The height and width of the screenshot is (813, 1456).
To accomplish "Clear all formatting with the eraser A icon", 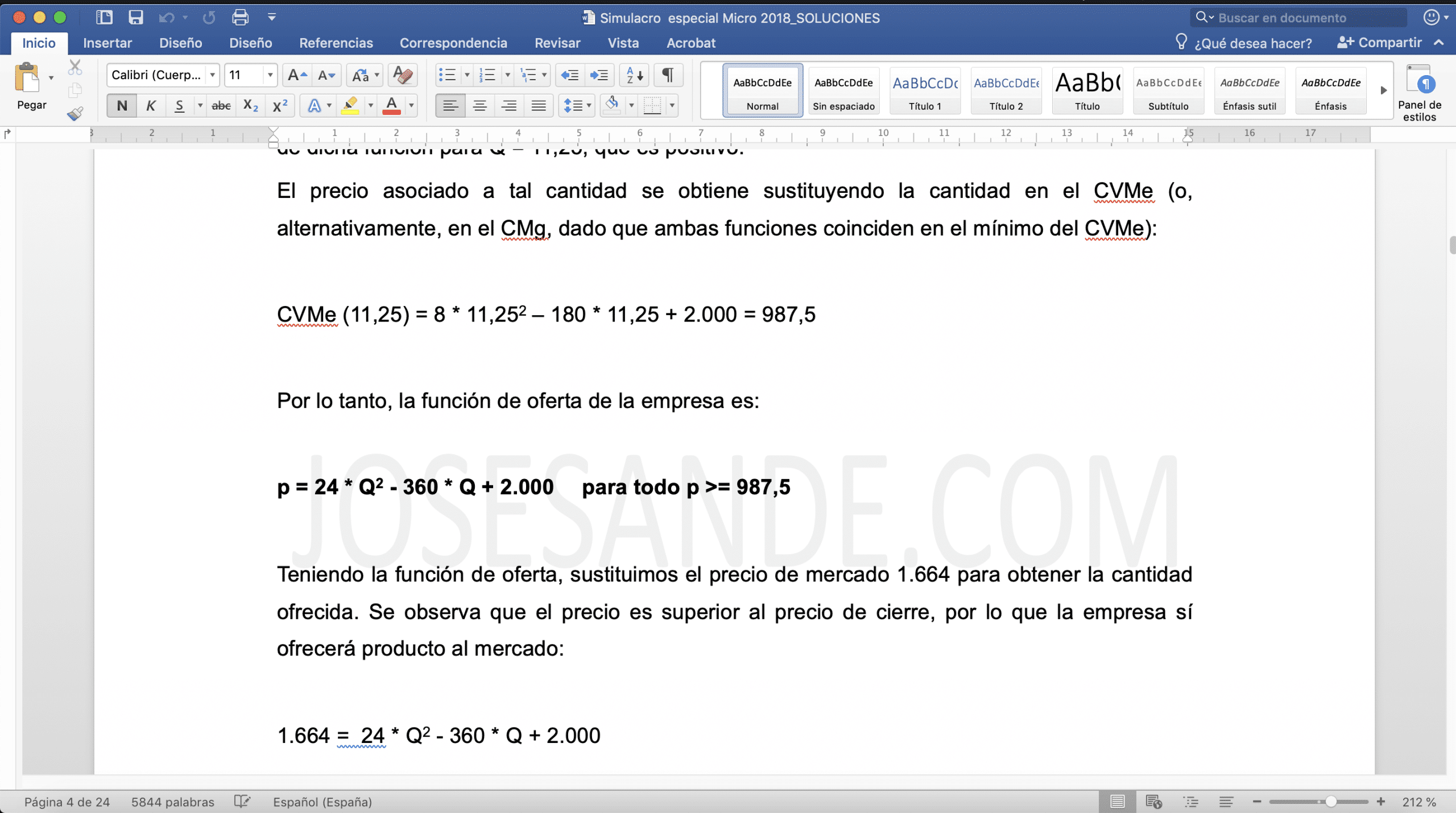I will [x=403, y=75].
